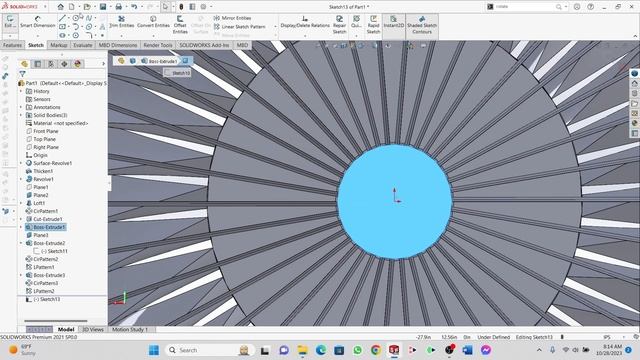This screenshot has width=640, height=360.
Task: Collapse the Boss-Extrude2 feature
Action: (x=21, y=243)
